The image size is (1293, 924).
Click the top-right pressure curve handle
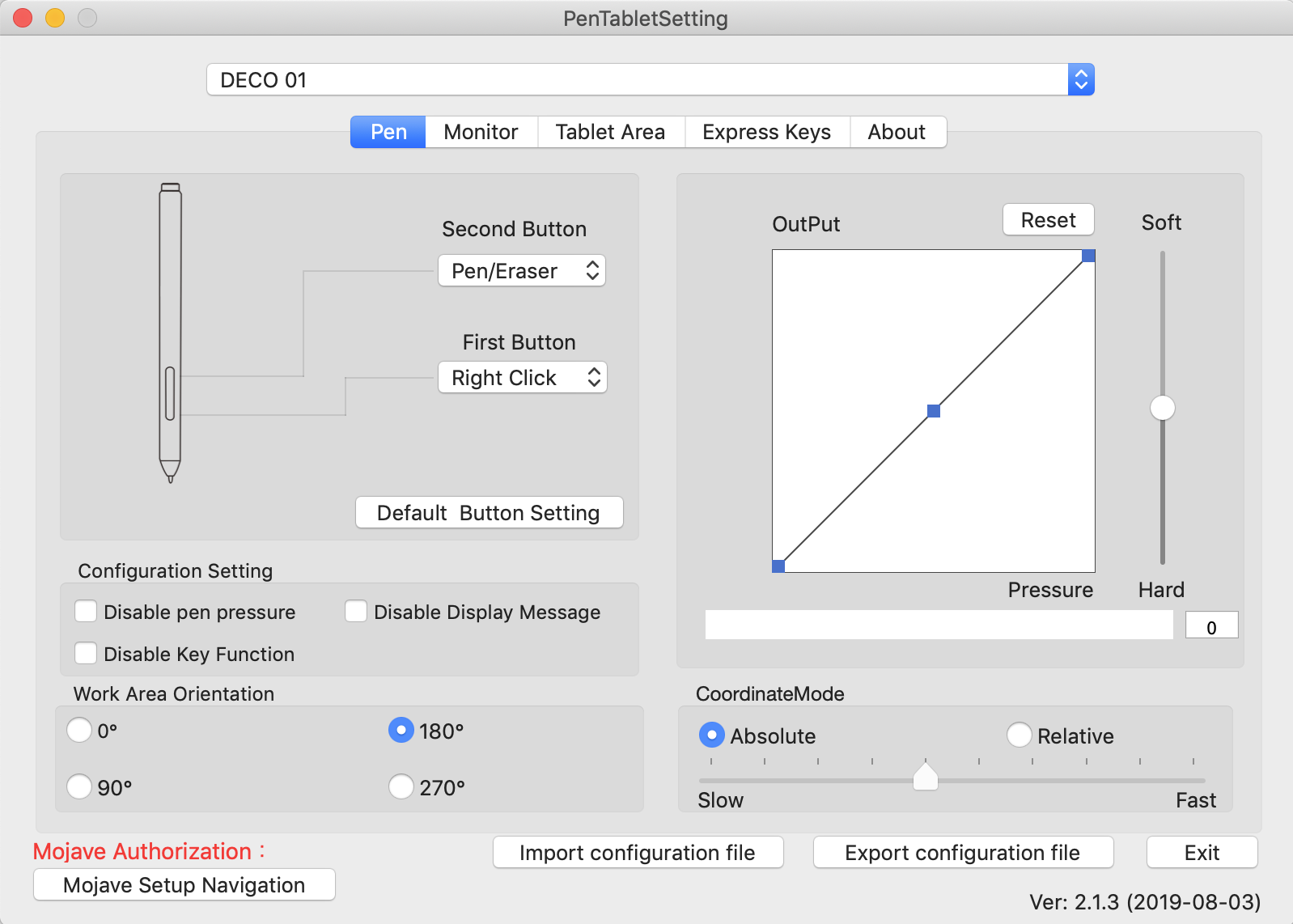point(1088,256)
